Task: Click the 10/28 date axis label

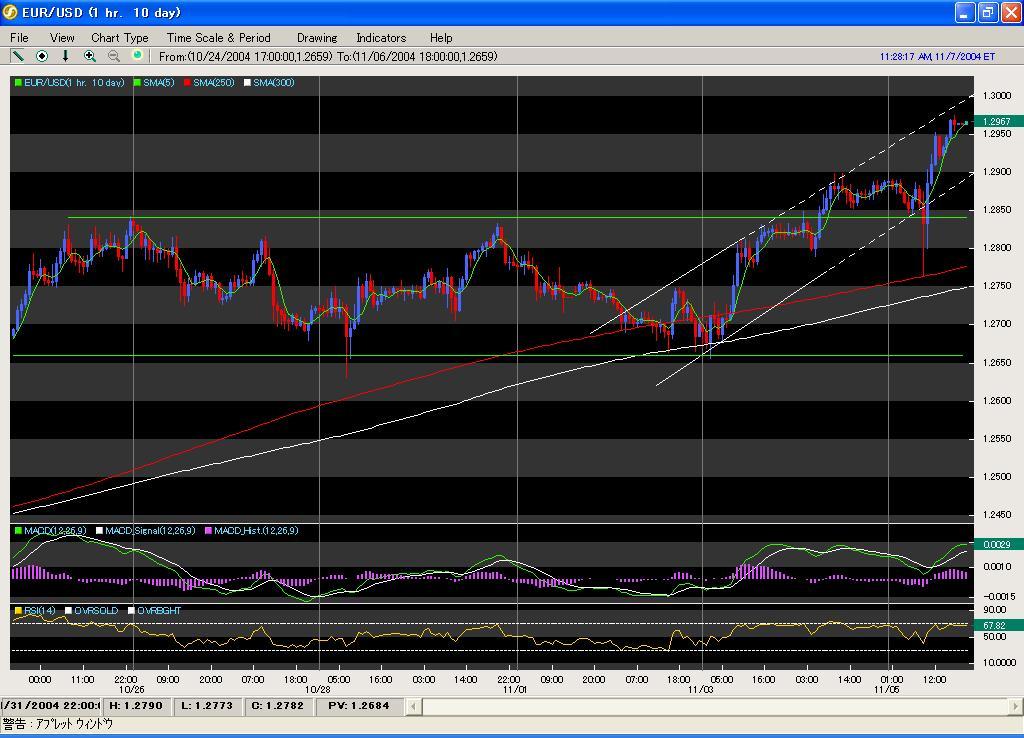Action: [x=318, y=690]
